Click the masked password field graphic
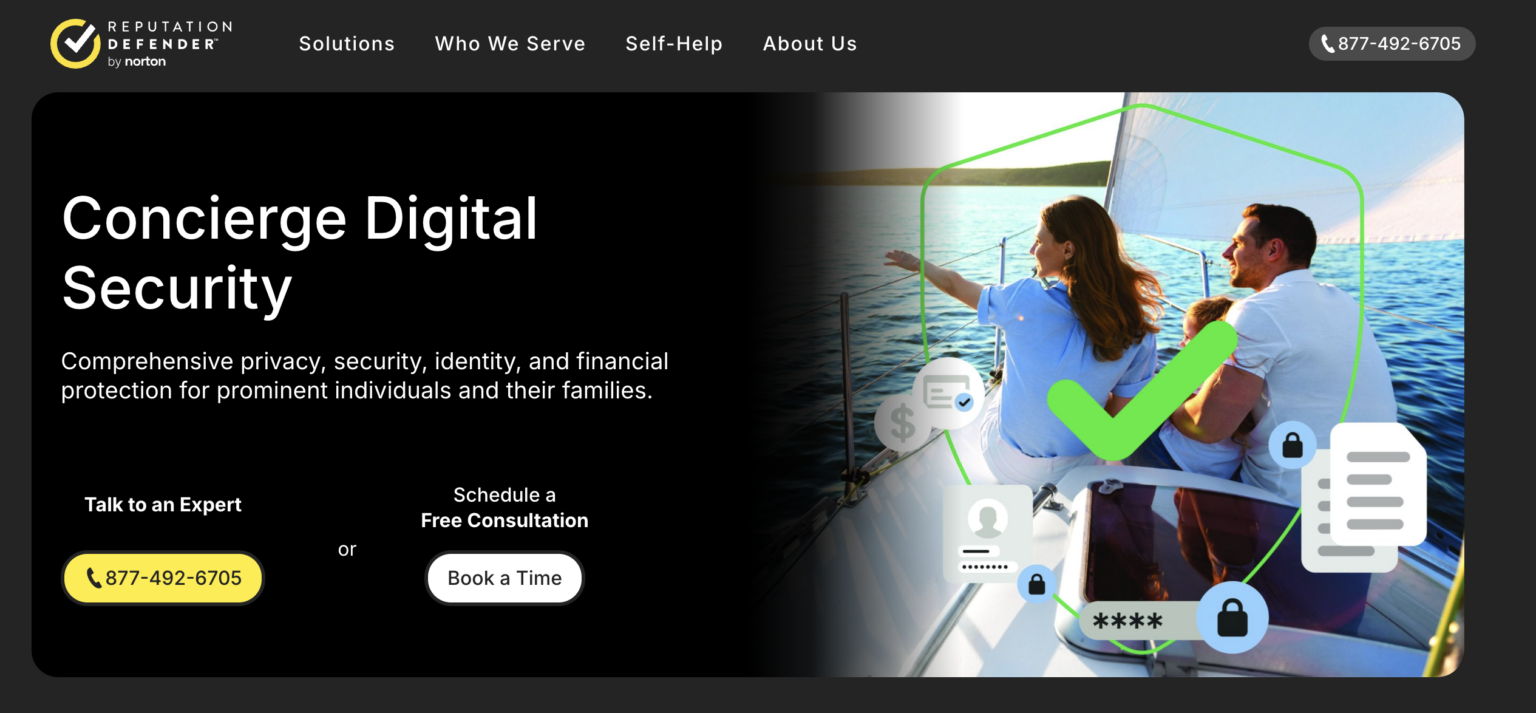Image resolution: width=1536 pixels, height=713 pixels. [x=1138, y=622]
